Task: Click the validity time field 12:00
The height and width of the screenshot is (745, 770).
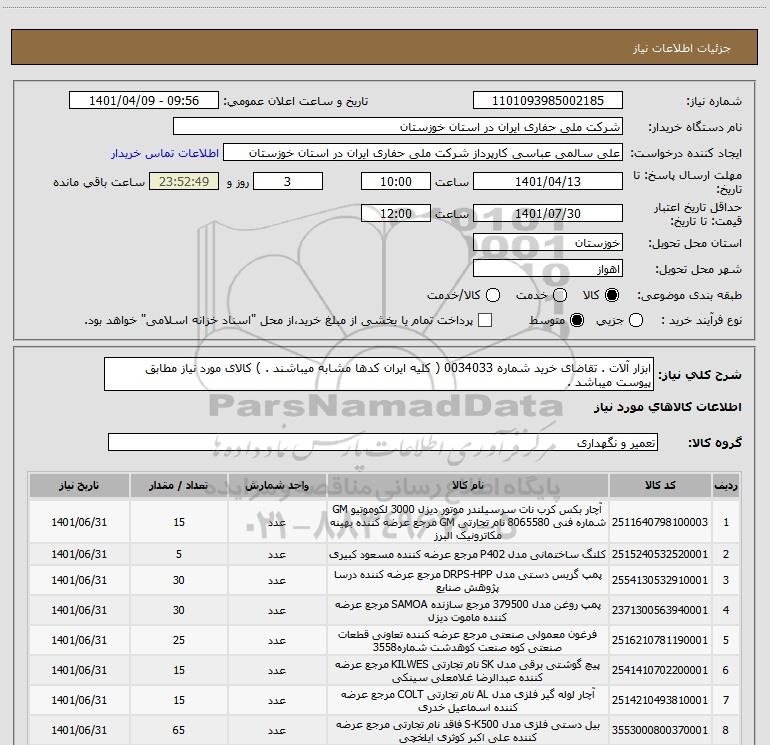Action: click(x=396, y=213)
